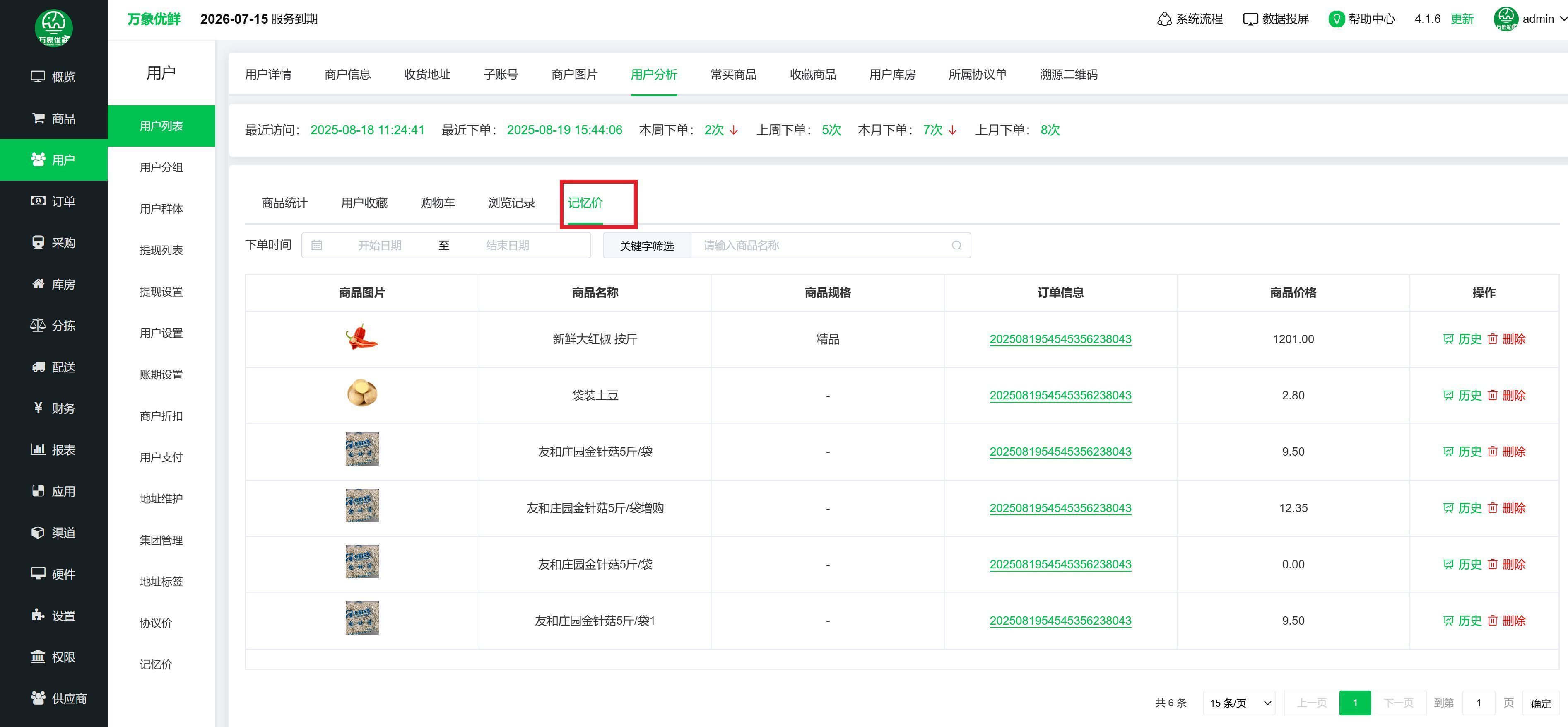Open the 配送 delivery truck icon
Screen dimensions: 1568x727
38,367
